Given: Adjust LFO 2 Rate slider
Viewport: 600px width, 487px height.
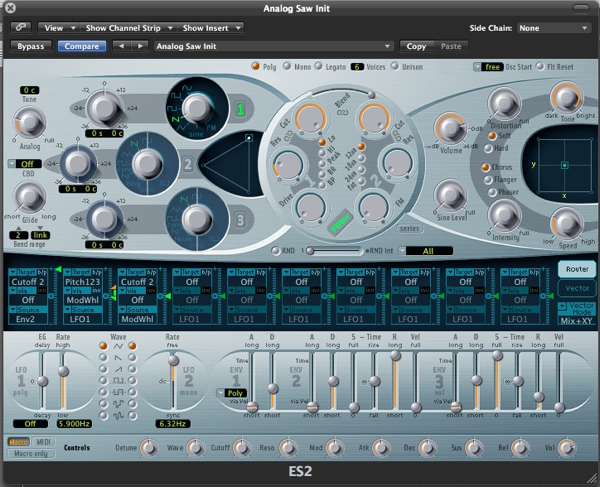Looking at the screenshot, I should click(173, 360).
